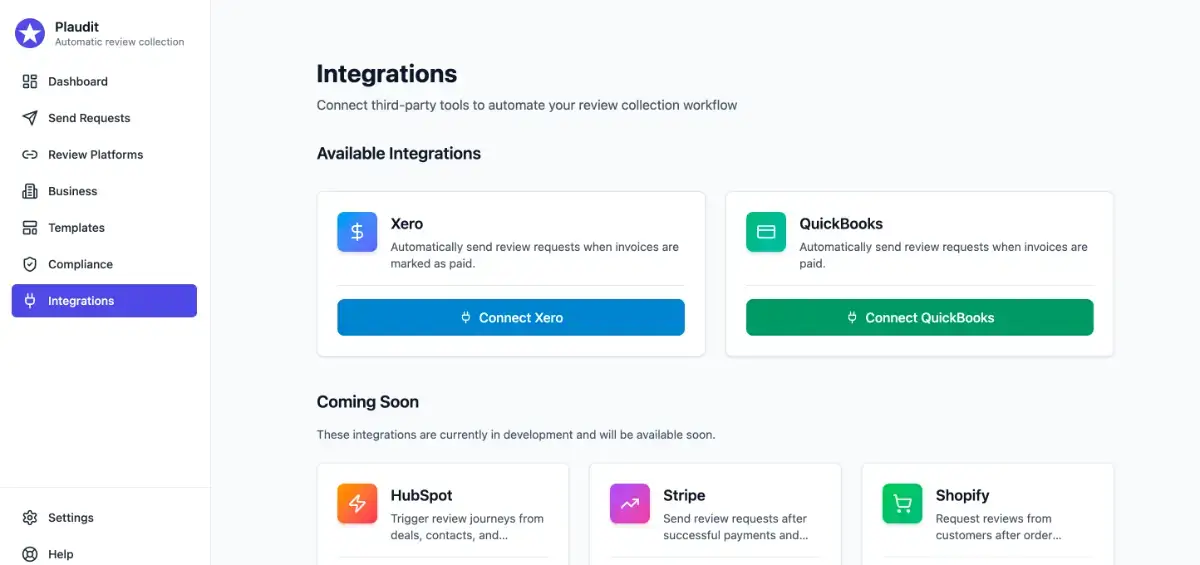The width and height of the screenshot is (1200, 565).
Task: Click the Send Requests paper plane icon
Action: tap(30, 118)
